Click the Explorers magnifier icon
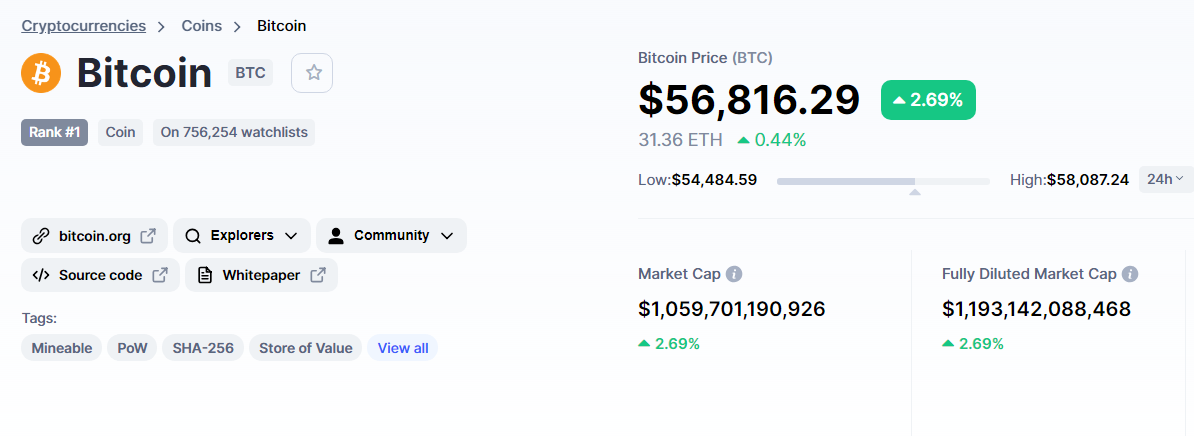The width and height of the screenshot is (1194, 436). point(193,236)
